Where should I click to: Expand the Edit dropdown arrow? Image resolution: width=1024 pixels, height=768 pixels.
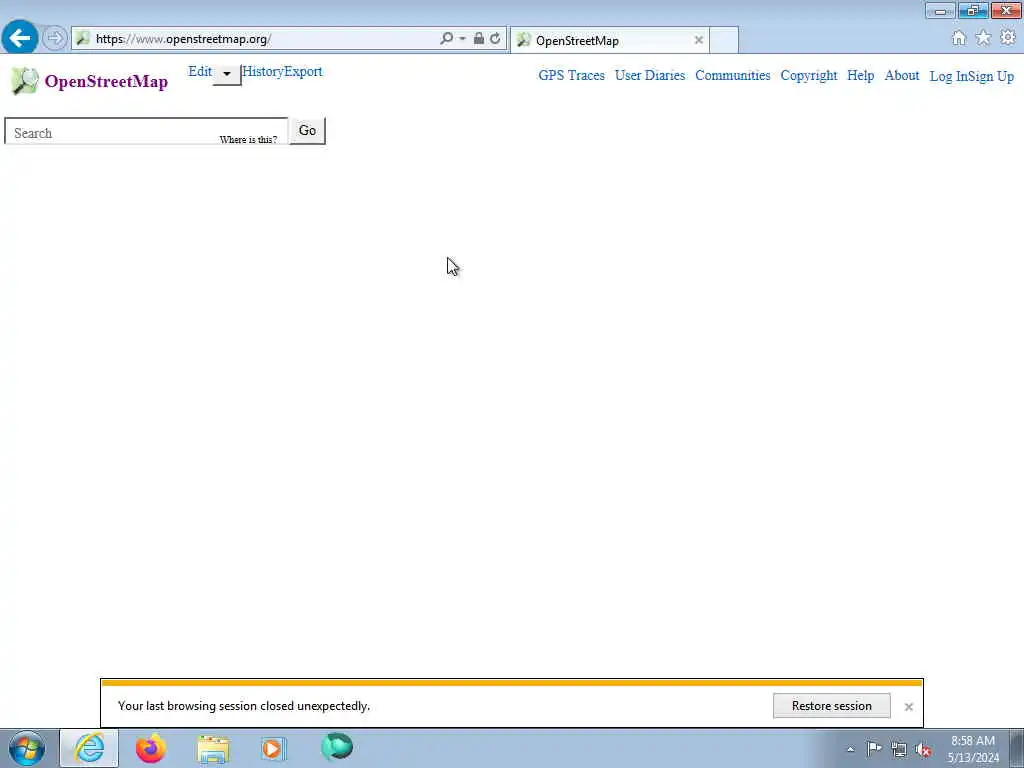click(x=227, y=74)
